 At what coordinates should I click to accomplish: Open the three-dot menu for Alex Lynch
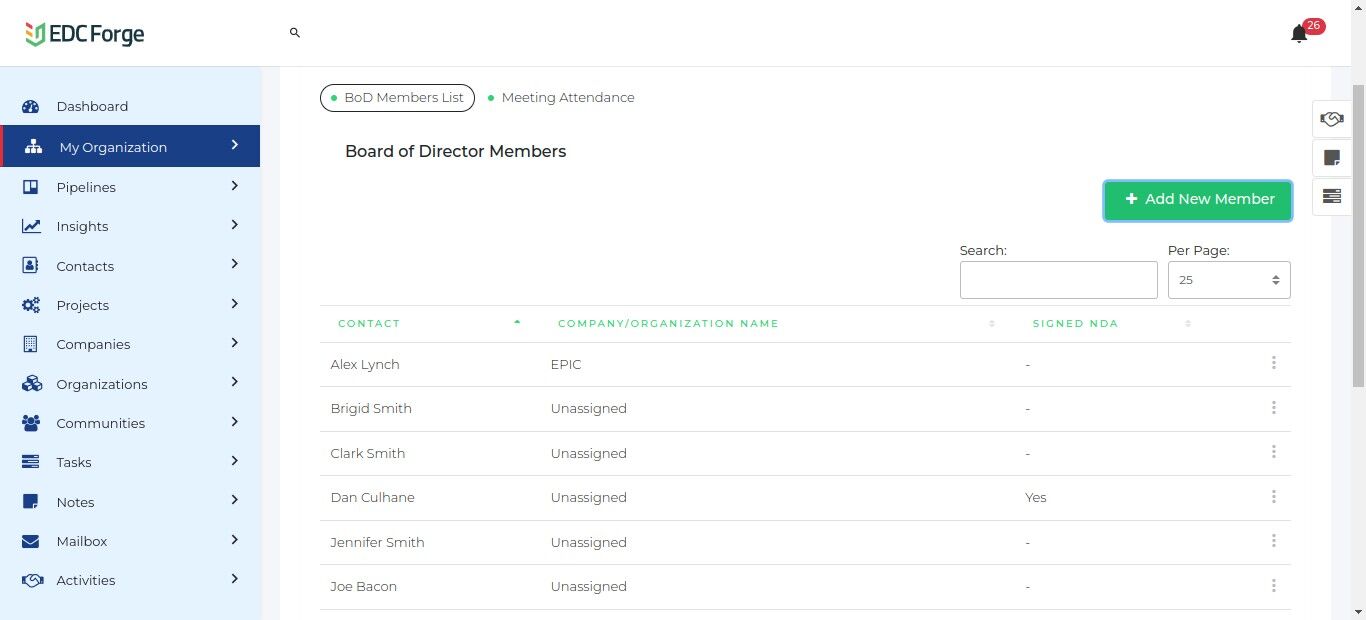(x=1273, y=363)
